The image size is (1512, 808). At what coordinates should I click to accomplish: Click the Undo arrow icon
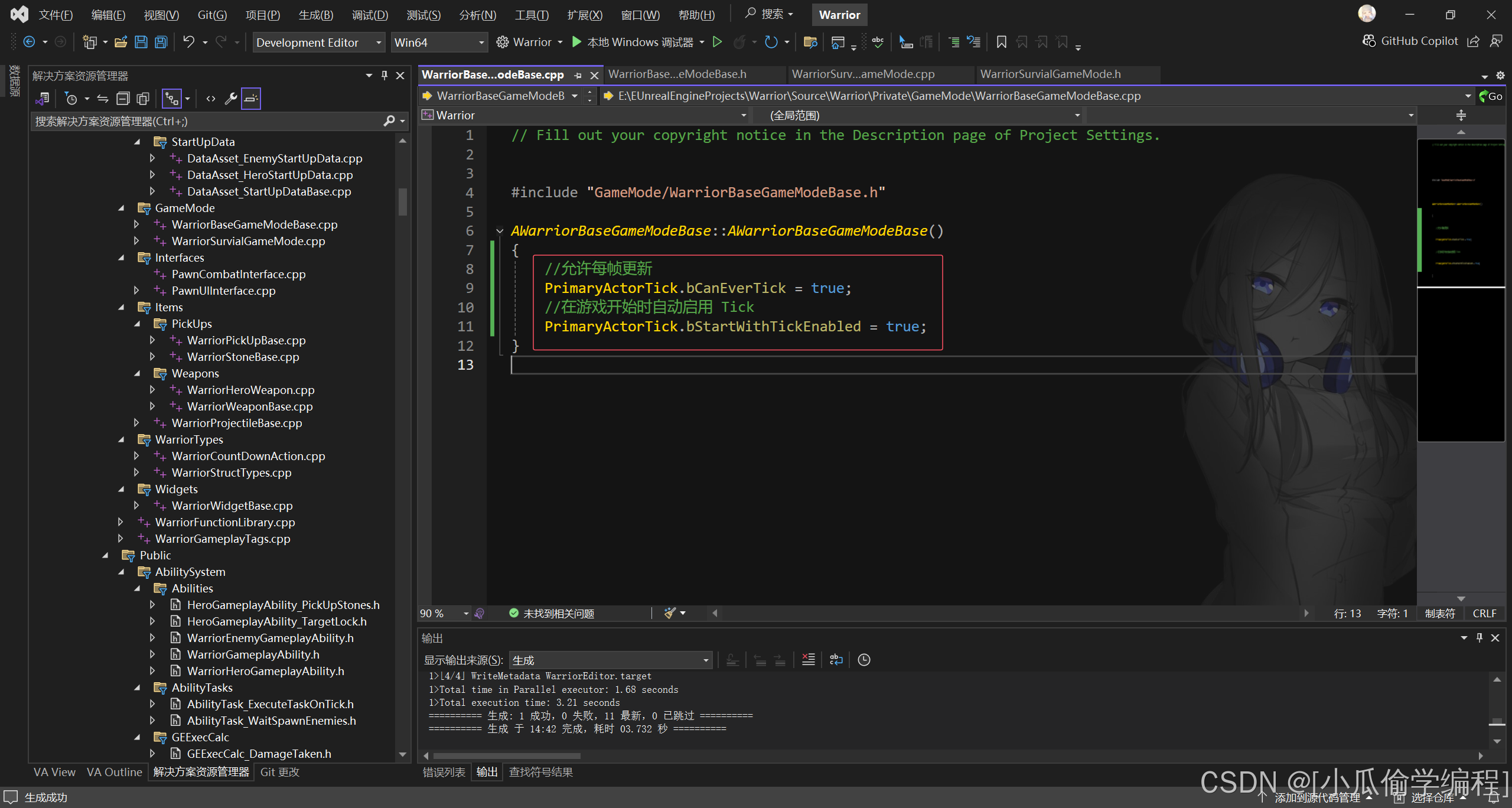tap(188, 42)
